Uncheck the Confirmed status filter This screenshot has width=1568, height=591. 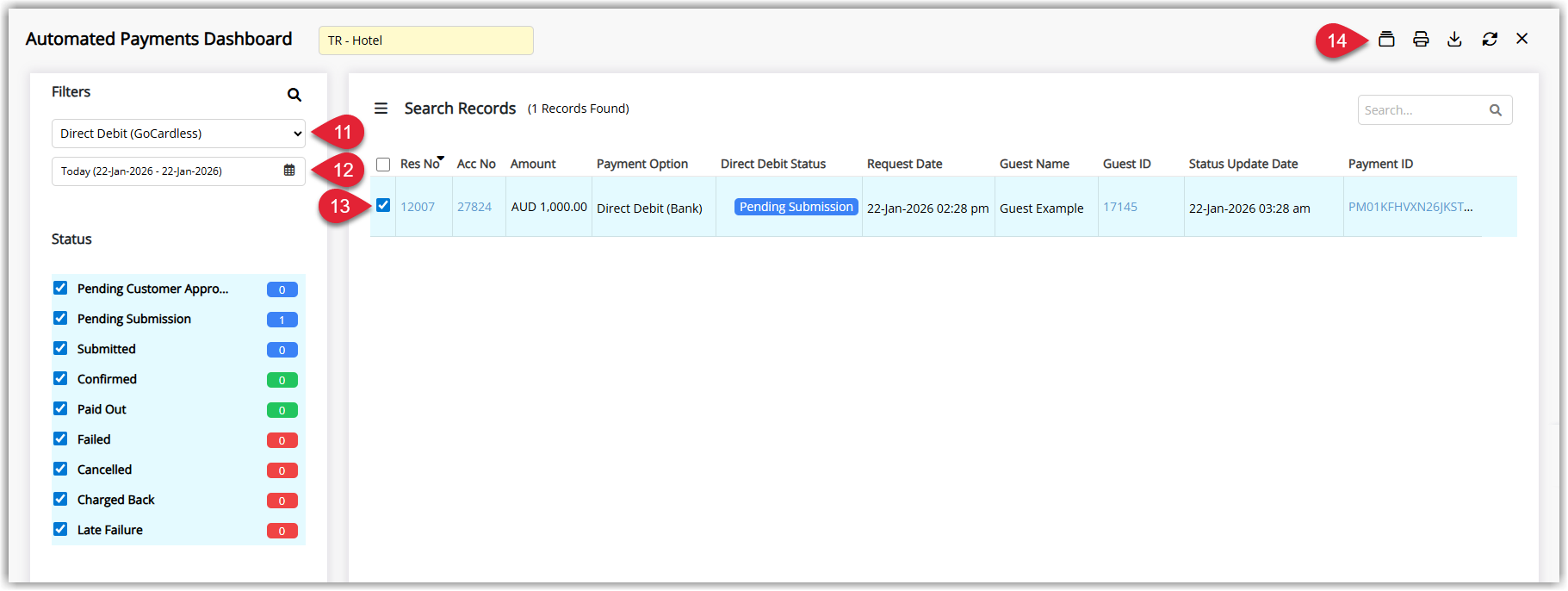pos(60,378)
